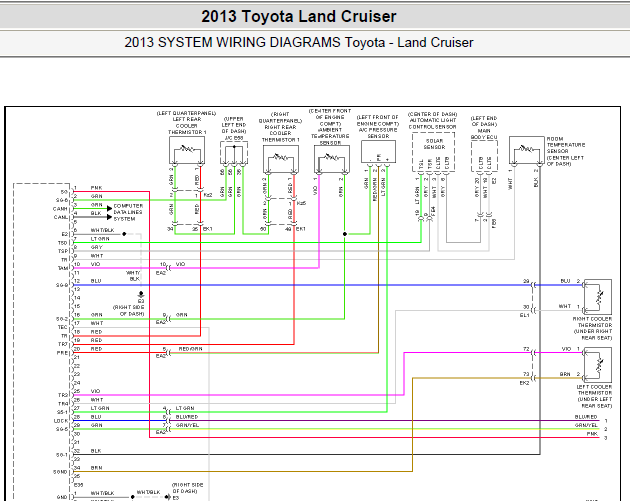Select the Left Rear Cooler Thermistor 1 symbol box
The height and width of the screenshot is (501, 630).
coord(187,150)
